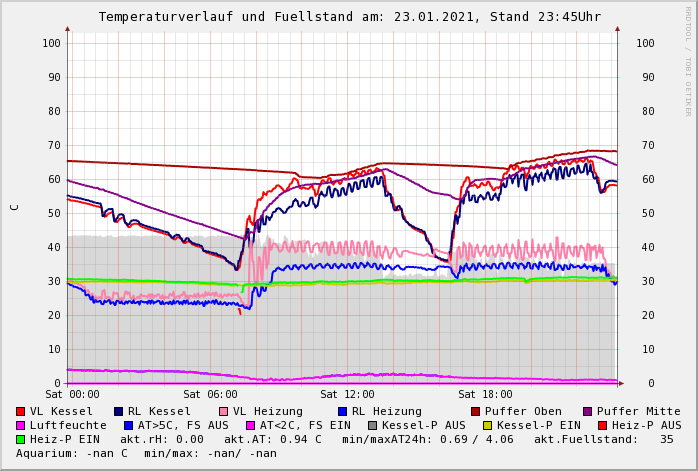Click the dark blue RL Kessel swatch
The height and width of the screenshot is (471, 698).
(119, 411)
